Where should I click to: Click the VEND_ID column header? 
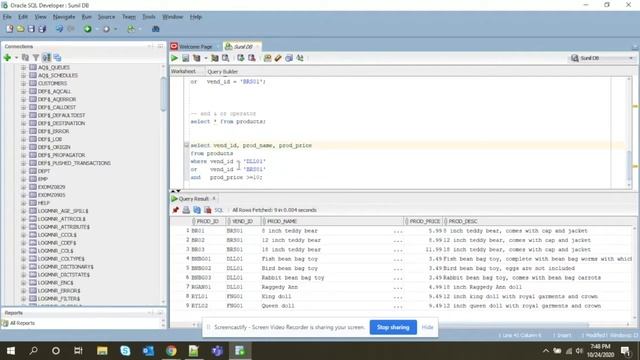pos(243,221)
